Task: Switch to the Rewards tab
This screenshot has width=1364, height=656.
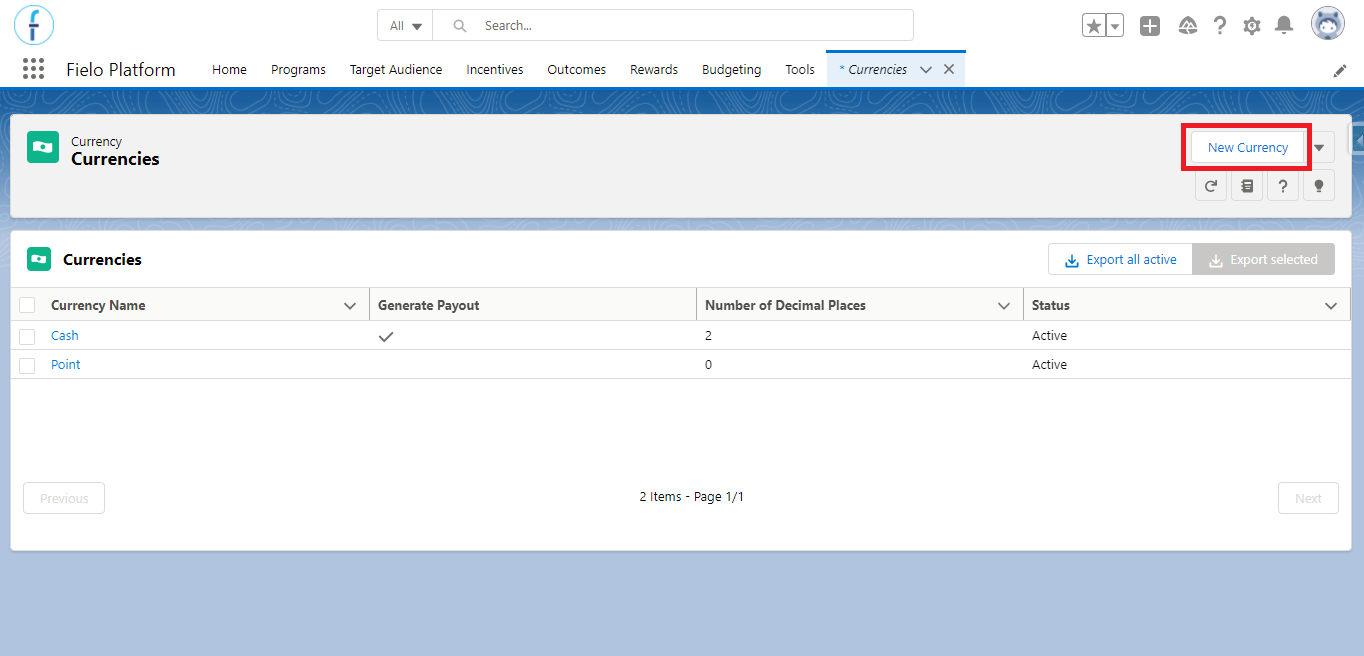Action: [x=654, y=69]
